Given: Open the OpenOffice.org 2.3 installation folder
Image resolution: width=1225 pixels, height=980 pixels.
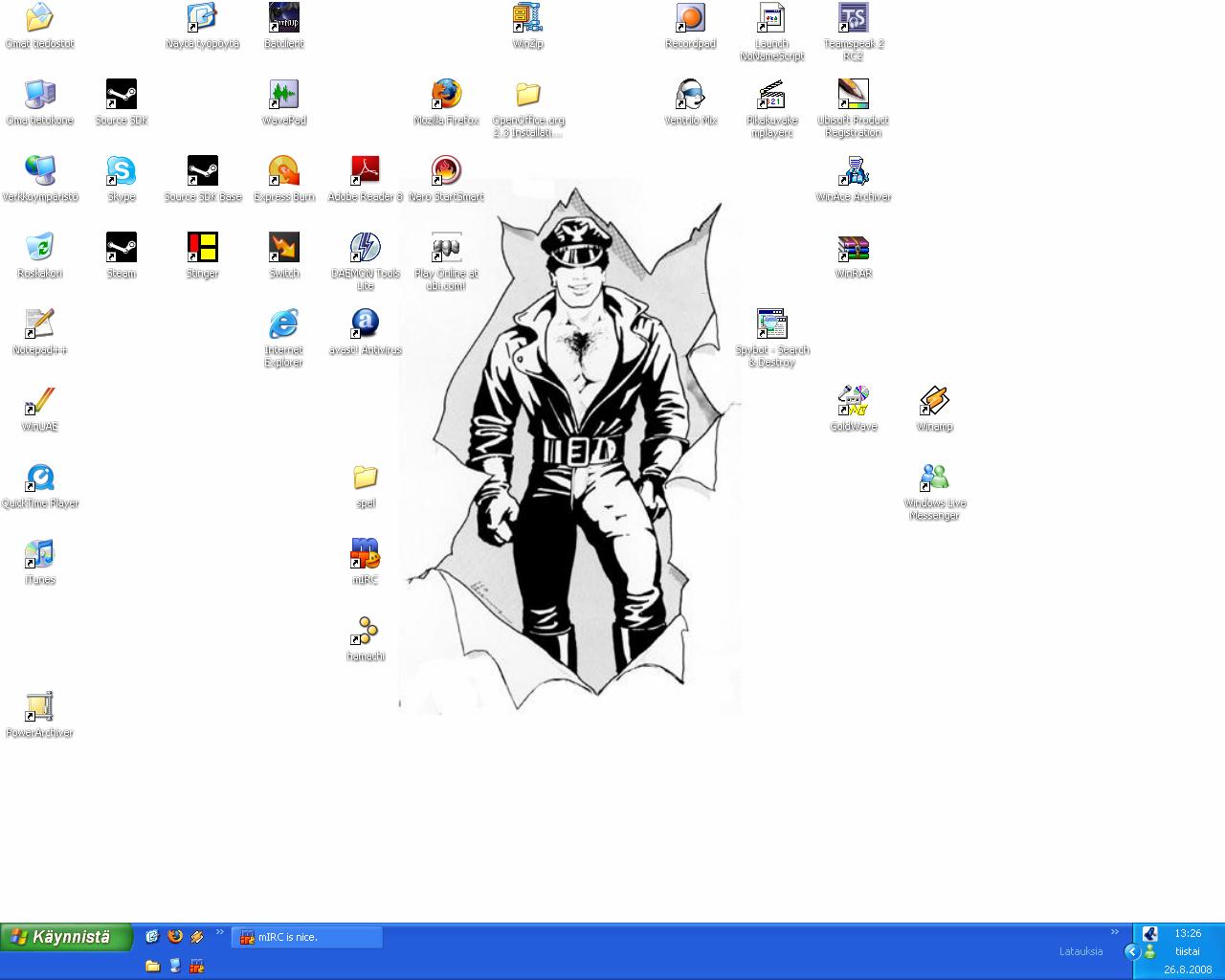Looking at the screenshot, I should point(528,108).
